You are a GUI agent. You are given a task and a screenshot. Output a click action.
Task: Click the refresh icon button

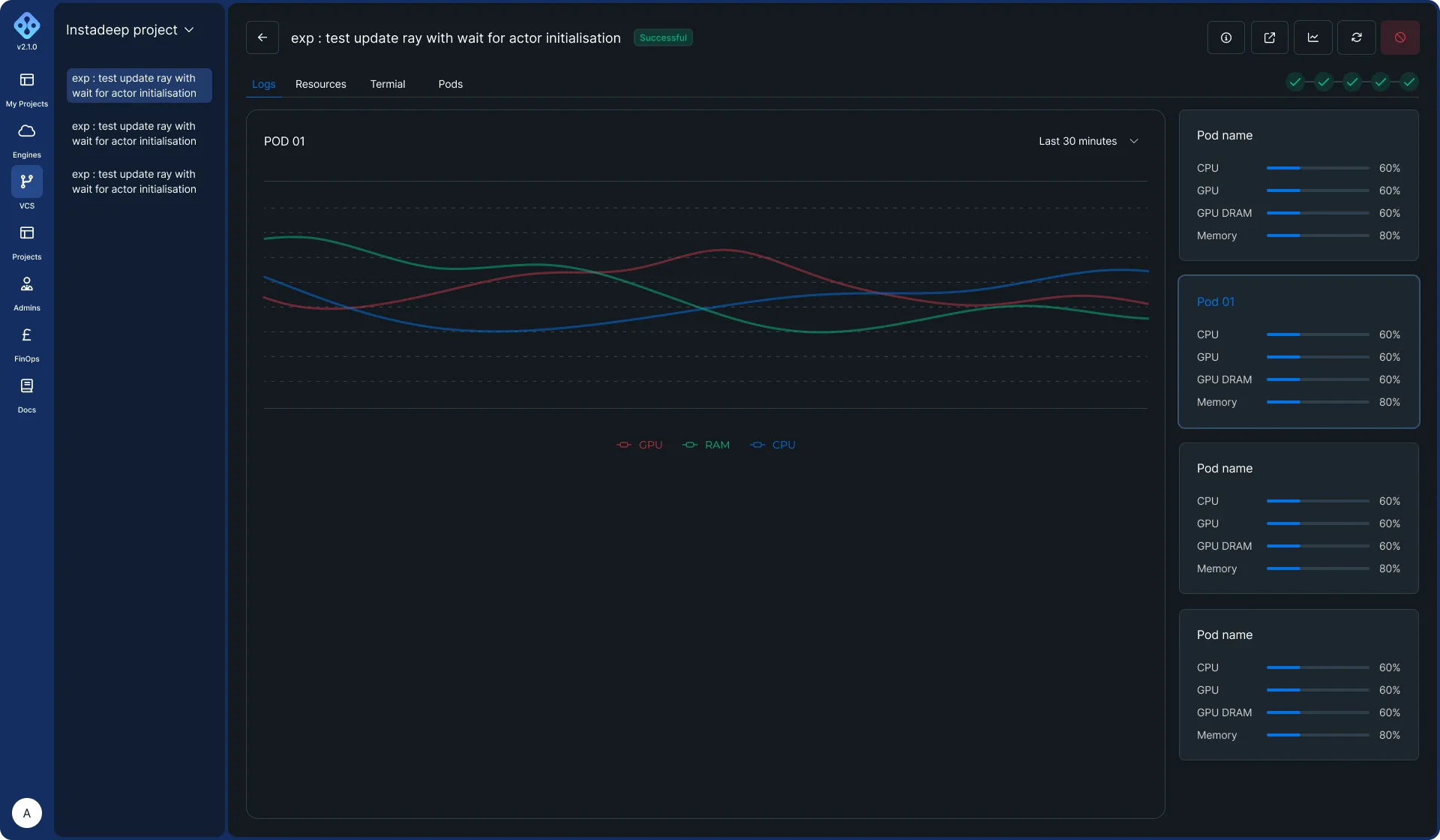[1357, 37]
